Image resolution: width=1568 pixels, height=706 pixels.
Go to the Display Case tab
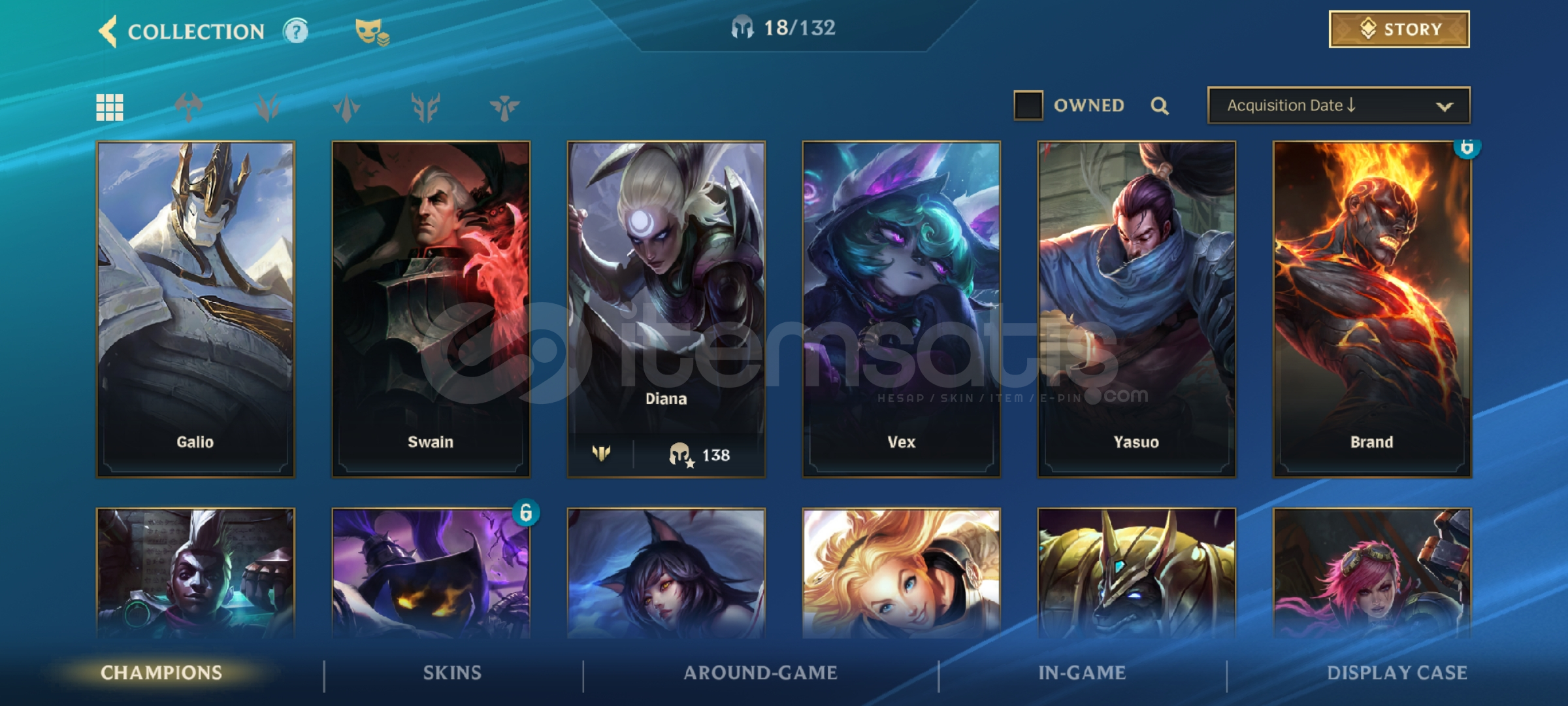tap(1397, 673)
